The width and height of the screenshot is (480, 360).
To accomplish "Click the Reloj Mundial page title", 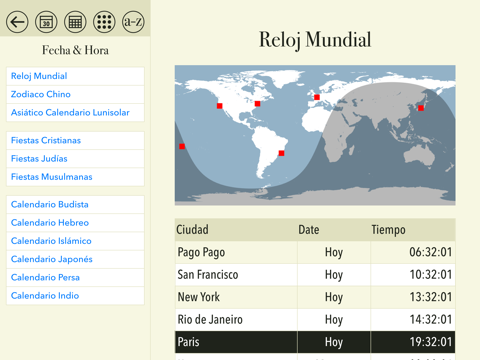I will click(315, 40).
